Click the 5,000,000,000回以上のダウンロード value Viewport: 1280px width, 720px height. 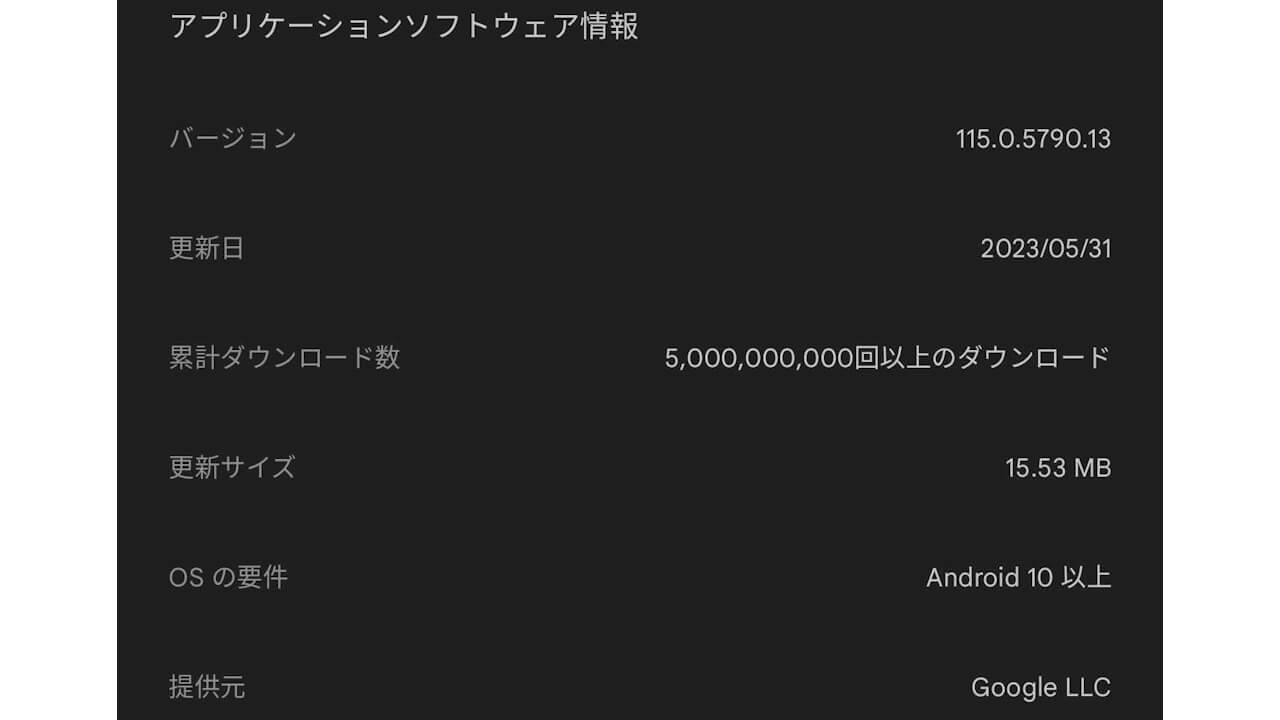pos(888,358)
